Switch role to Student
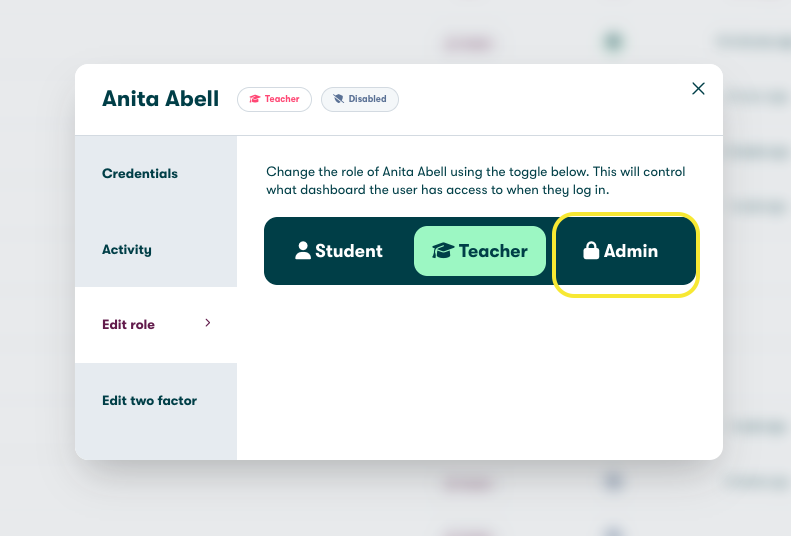Image resolution: width=791 pixels, height=536 pixels. tap(339, 251)
